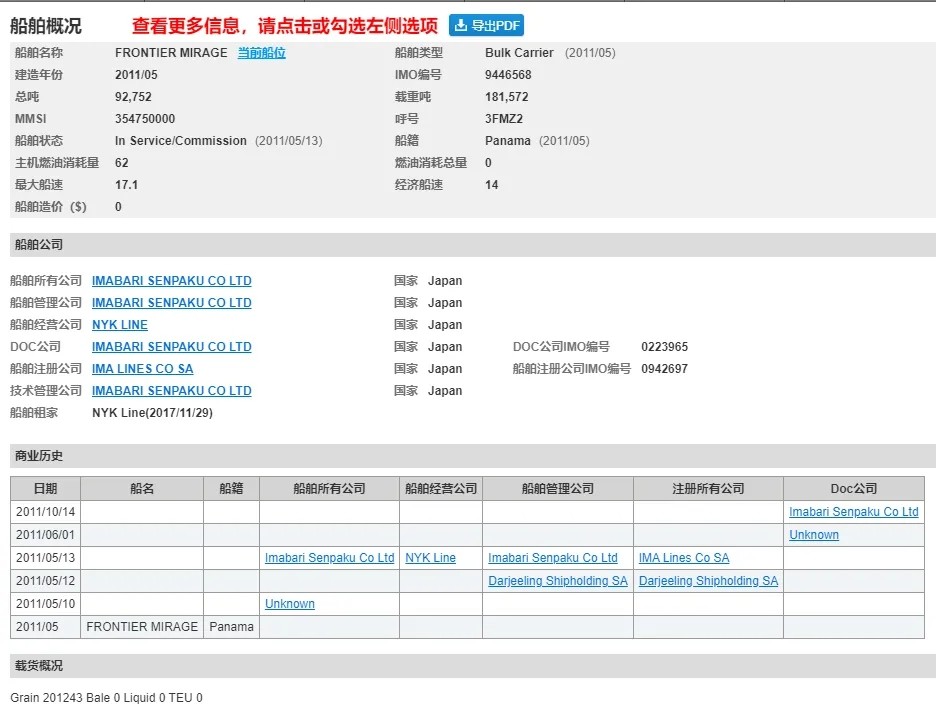The width and height of the screenshot is (936, 707).
Task: Select the 2011/05/13 date cell
Action: point(45,558)
